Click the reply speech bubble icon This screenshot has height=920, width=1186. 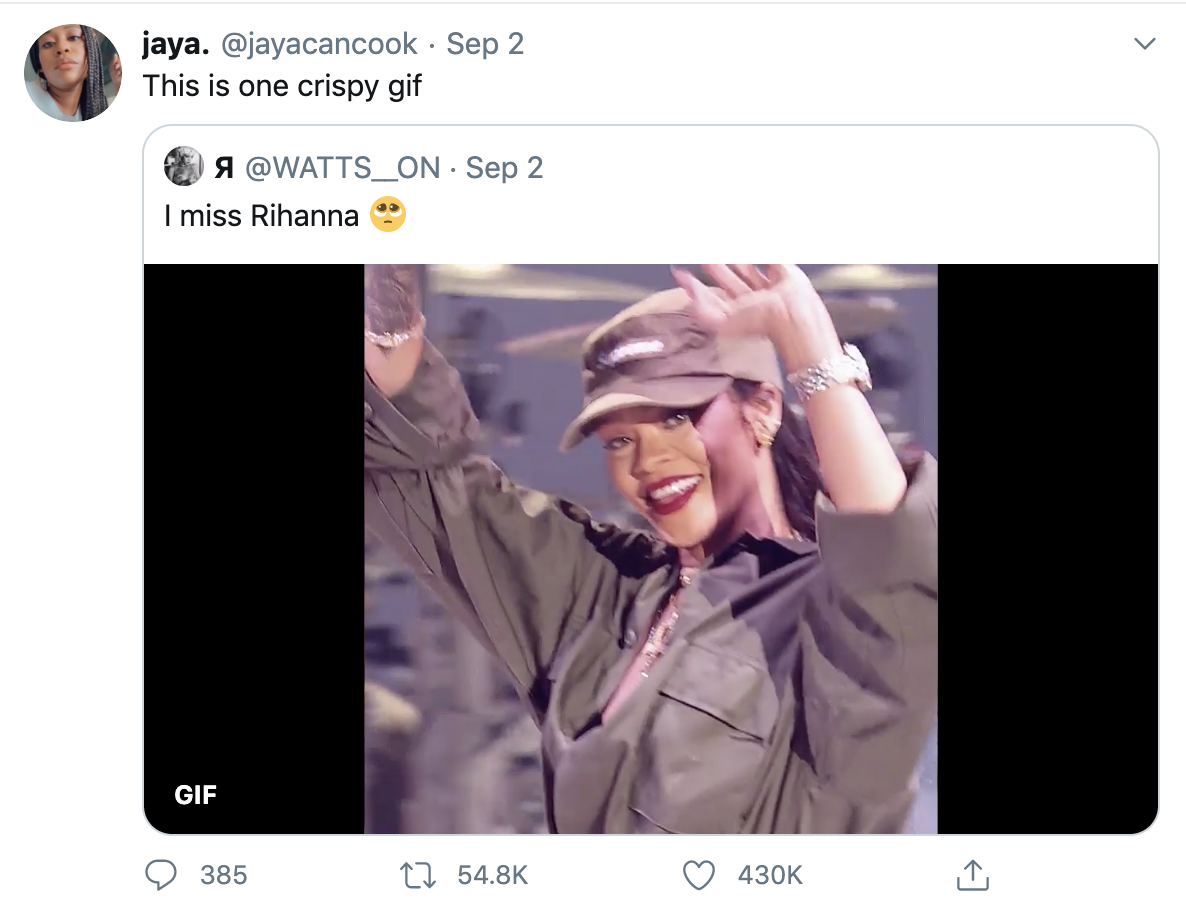(x=161, y=875)
